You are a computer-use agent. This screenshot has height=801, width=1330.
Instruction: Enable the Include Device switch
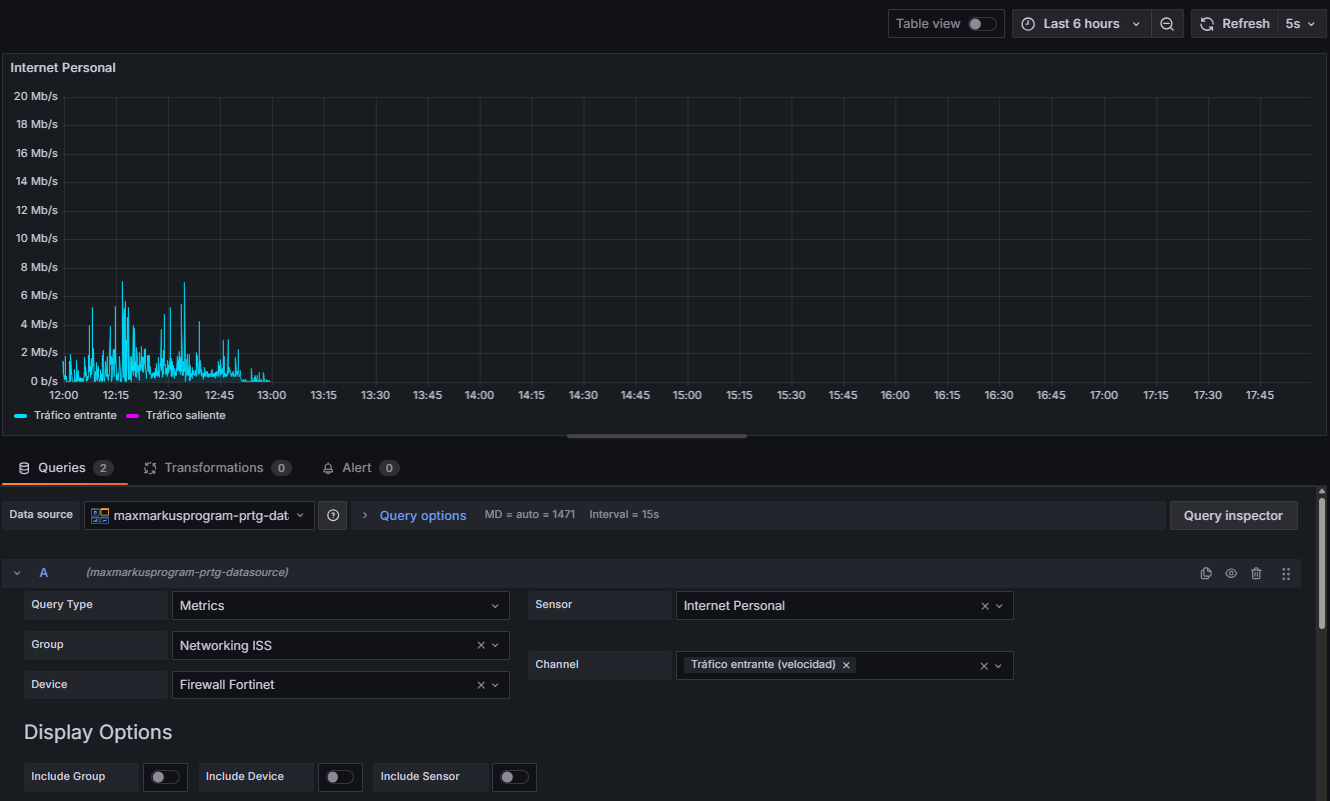(340, 777)
